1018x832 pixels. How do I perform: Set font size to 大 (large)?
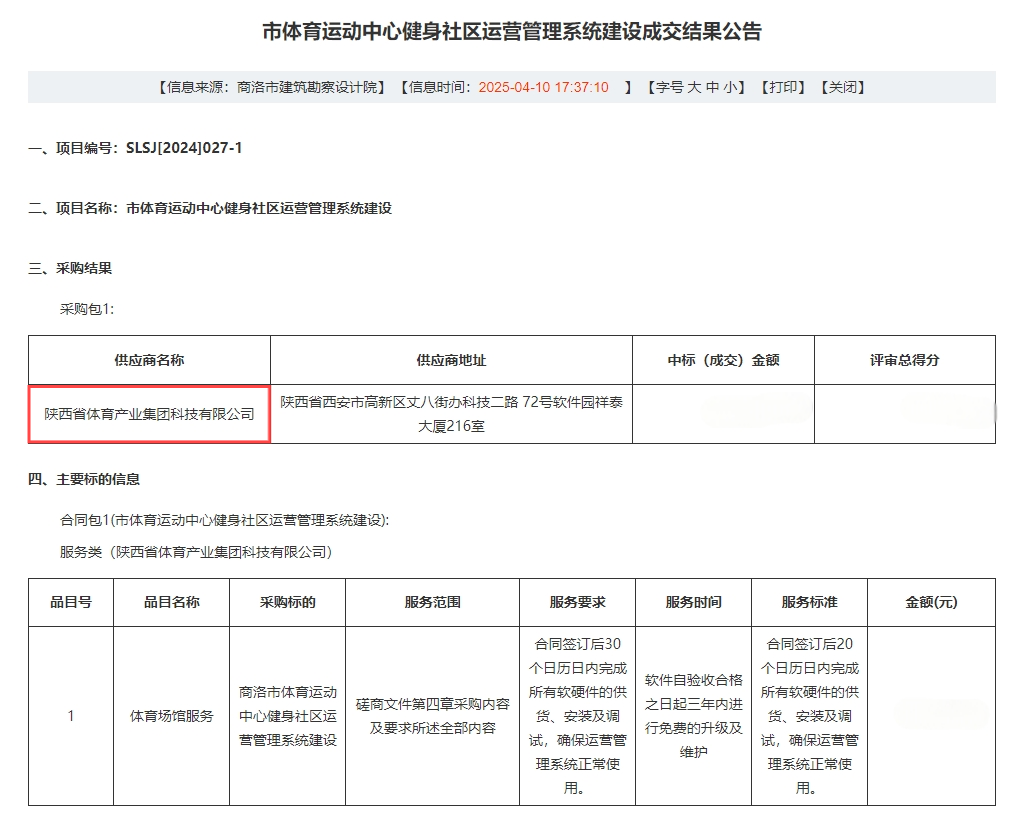[693, 87]
